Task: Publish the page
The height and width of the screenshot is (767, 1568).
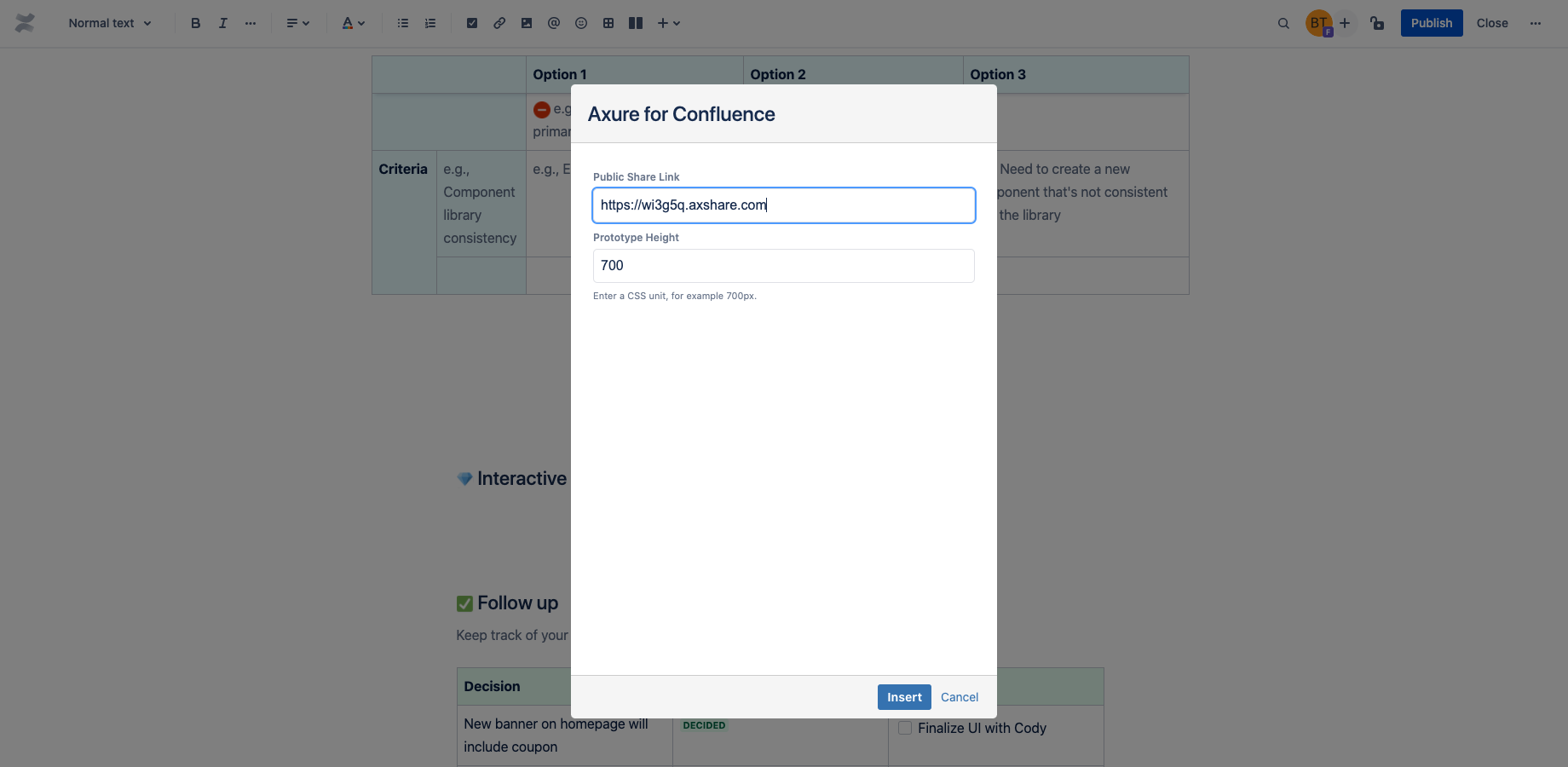Action: [1432, 23]
